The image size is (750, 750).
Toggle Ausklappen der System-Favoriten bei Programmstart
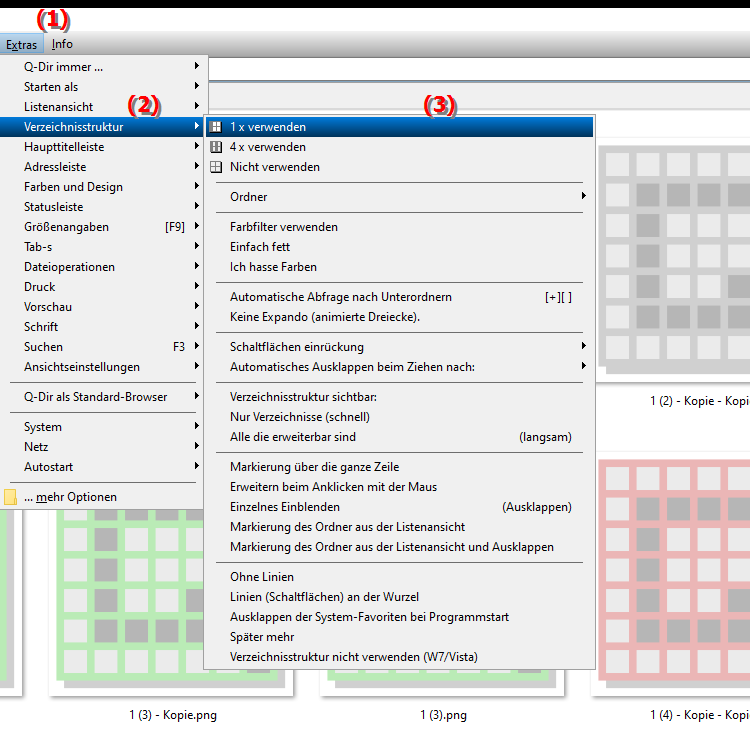coord(399,617)
